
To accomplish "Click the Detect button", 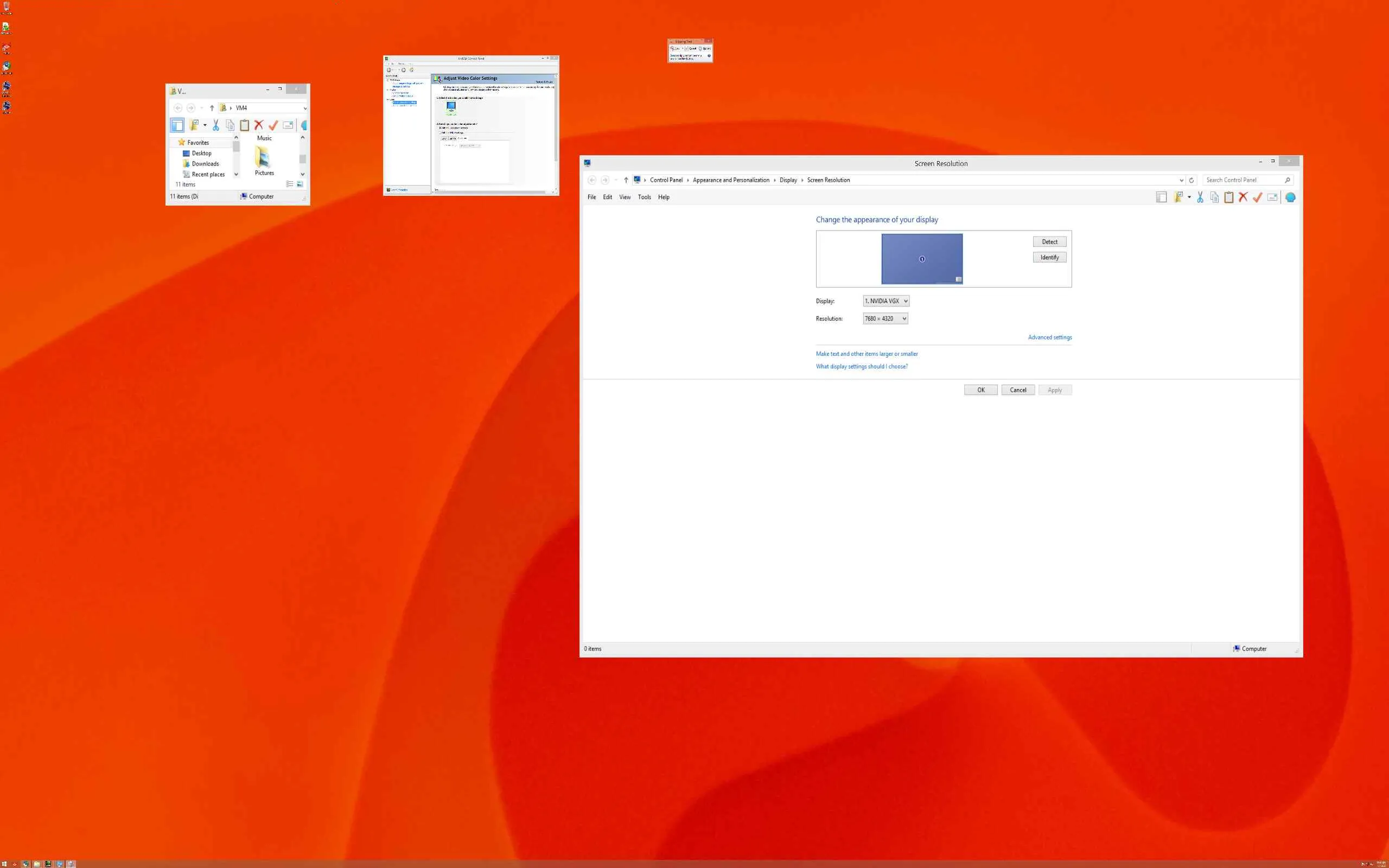I will 1049,242.
